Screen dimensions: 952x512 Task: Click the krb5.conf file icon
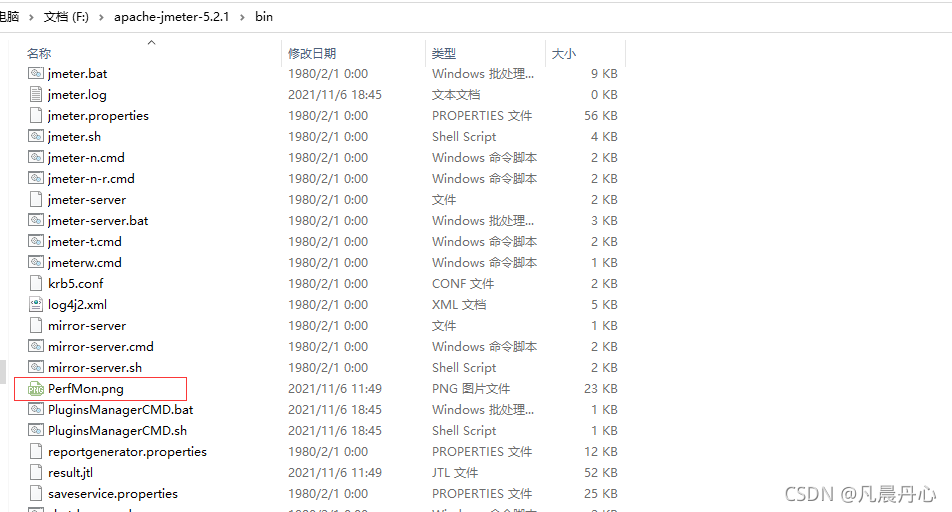[x=36, y=283]
